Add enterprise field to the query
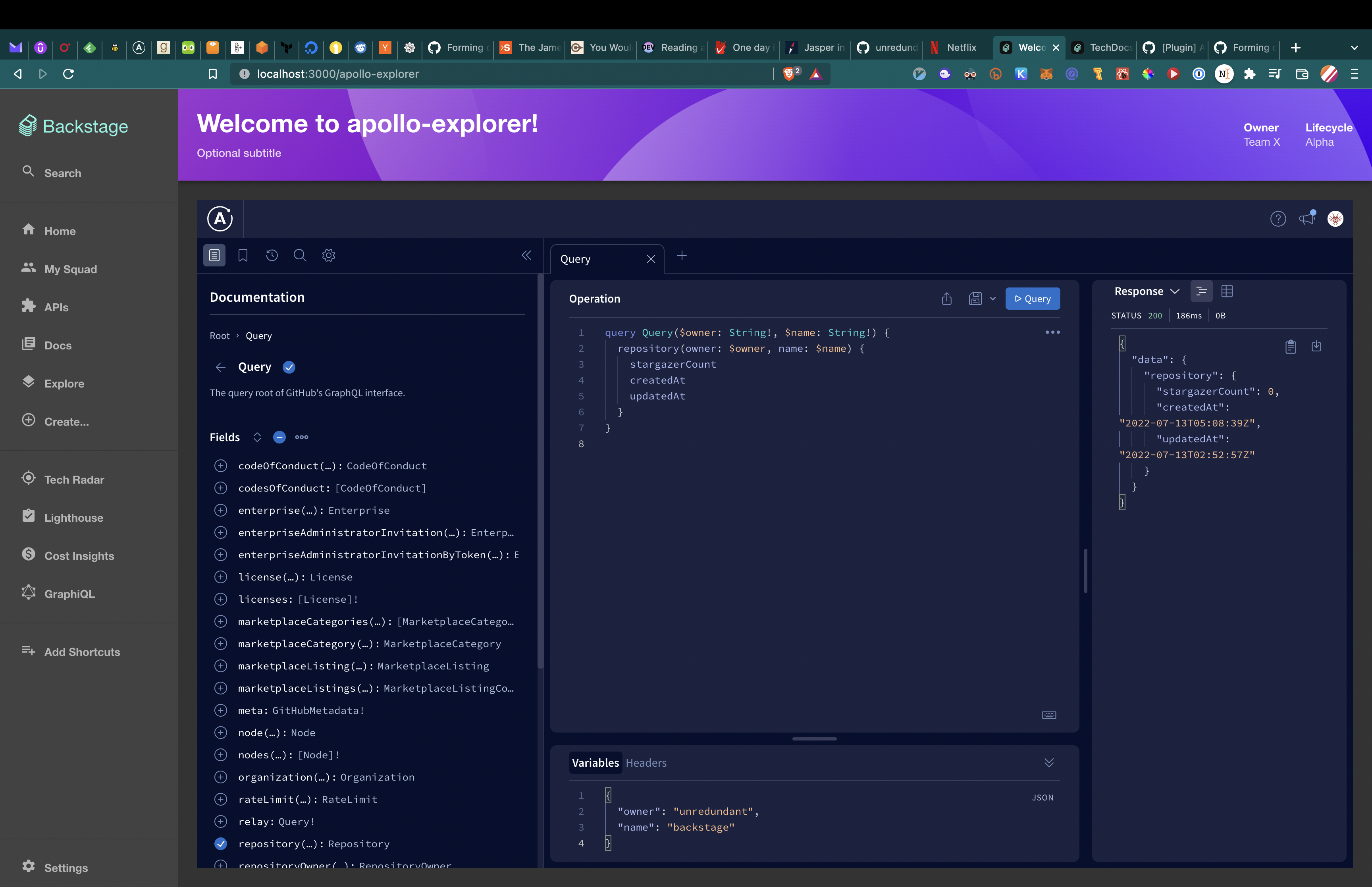Viewport: 1372px width, 887px height. 220,510
